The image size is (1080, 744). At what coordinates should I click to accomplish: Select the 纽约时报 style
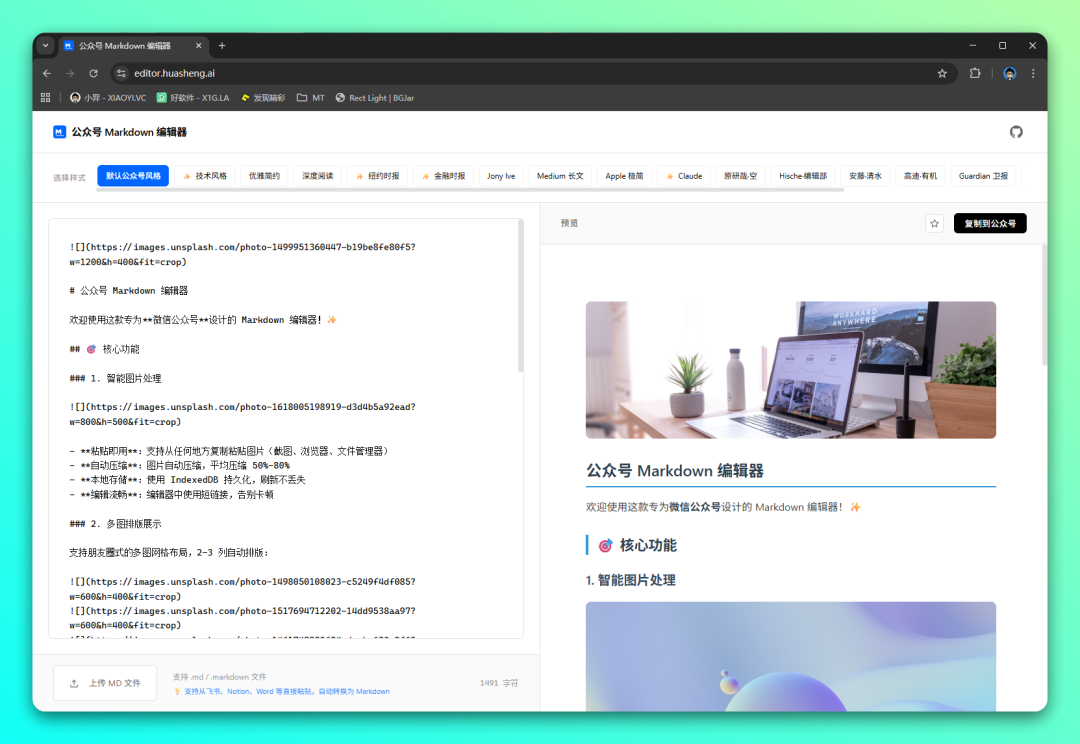377,176
